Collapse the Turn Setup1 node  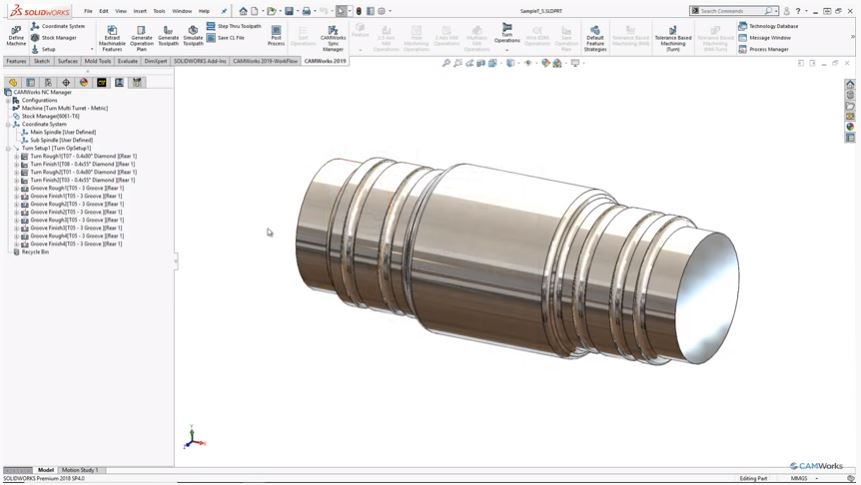(8, 148)
